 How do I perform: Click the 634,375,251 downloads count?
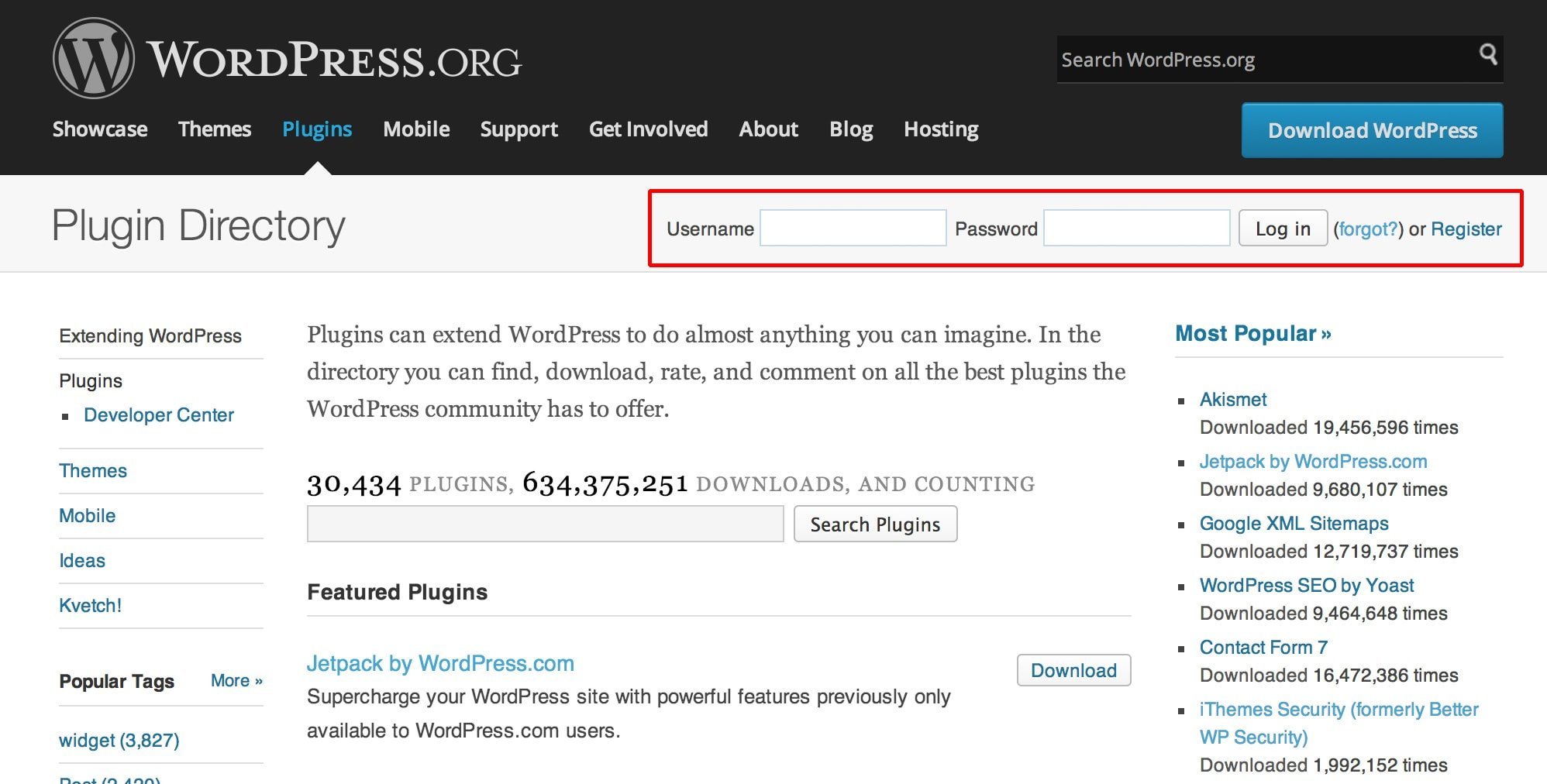(605, 483)
